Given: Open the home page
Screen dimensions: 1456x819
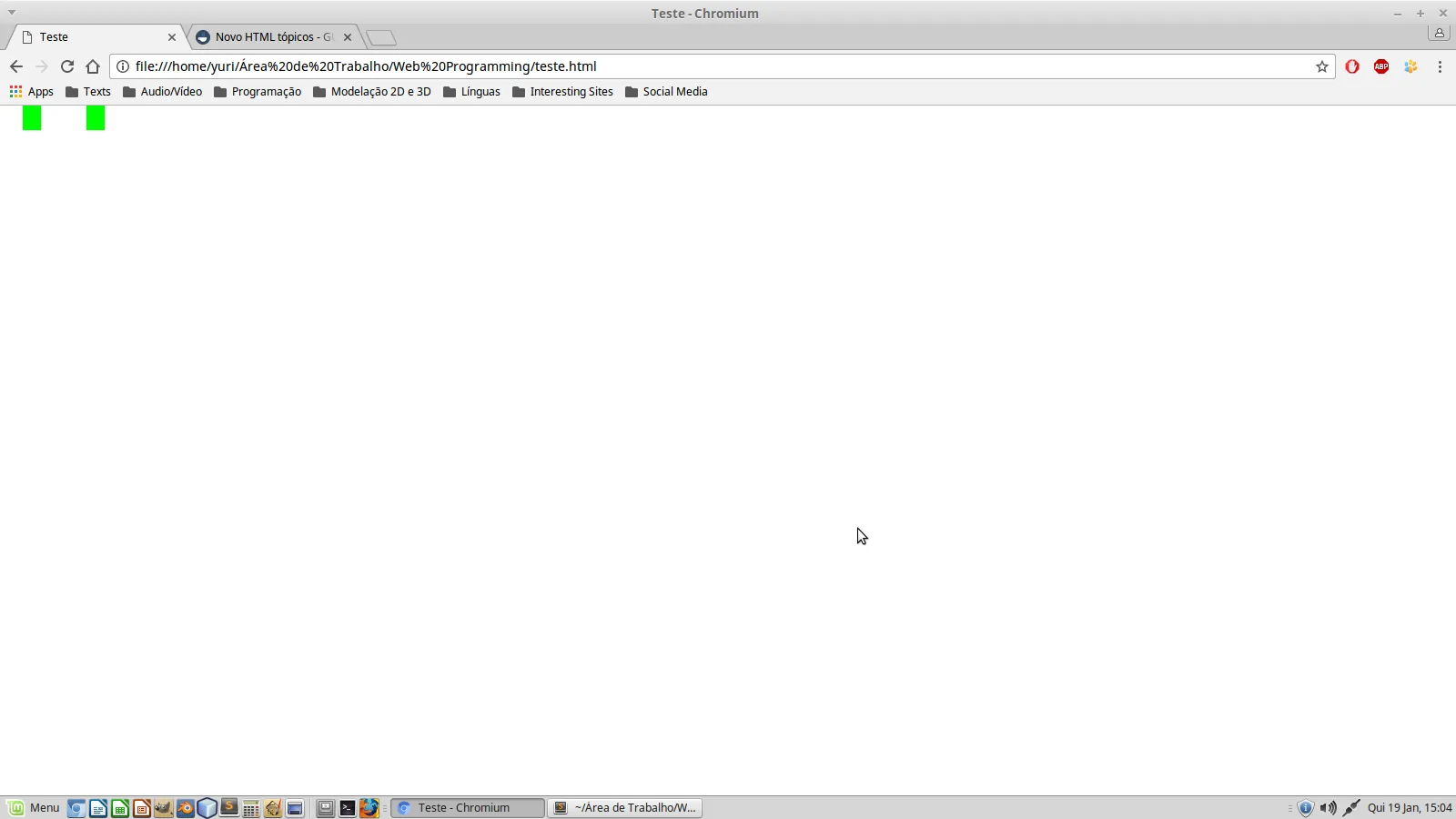Looking at the screenshot, I should (x=93, y=66).
